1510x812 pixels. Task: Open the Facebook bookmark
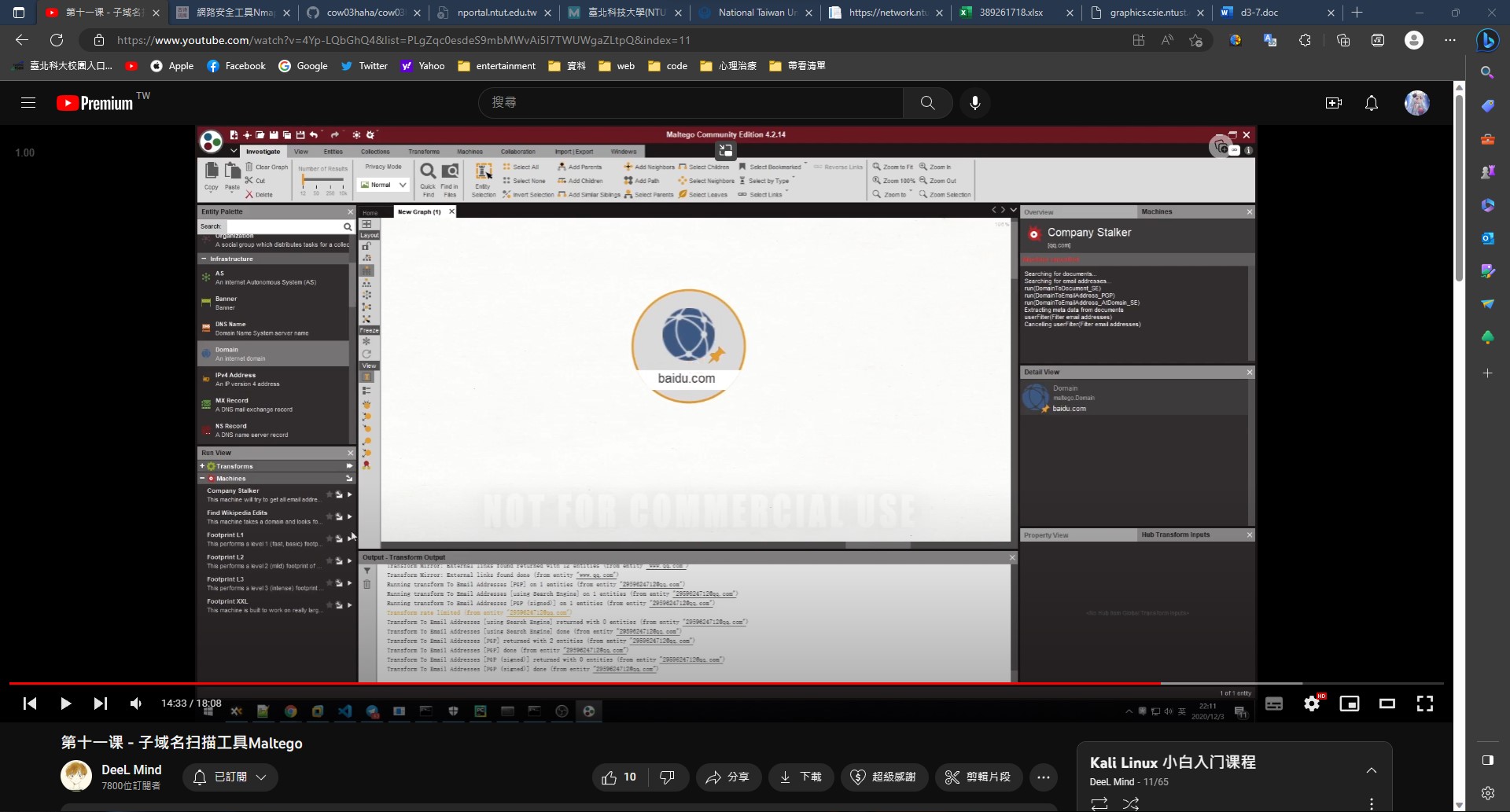pyautogui.click(x=236, y=66)
